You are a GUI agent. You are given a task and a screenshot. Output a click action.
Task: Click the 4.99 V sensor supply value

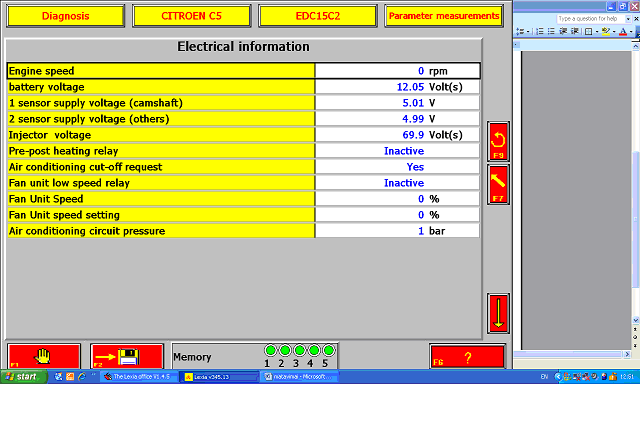(x=419, y=119)
